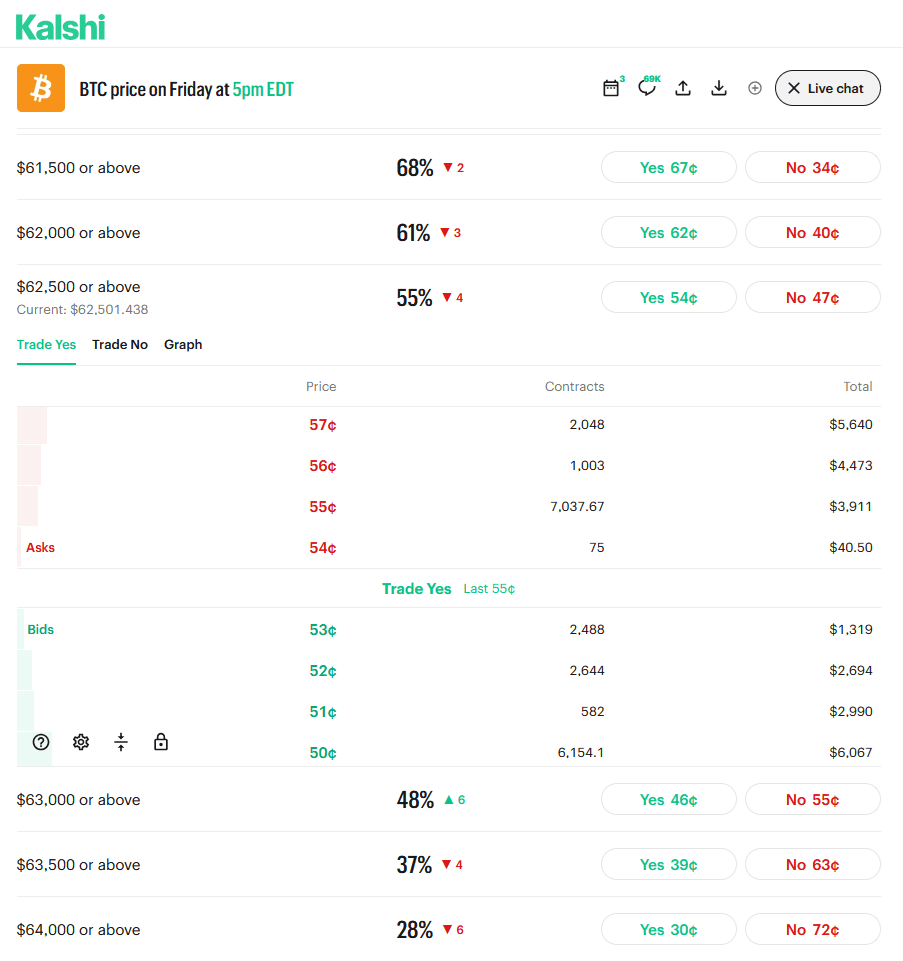Viewport: 903px width, 961px height.
Task: Expand the $62,000 or above row
Action: click(x=449, y=232)
